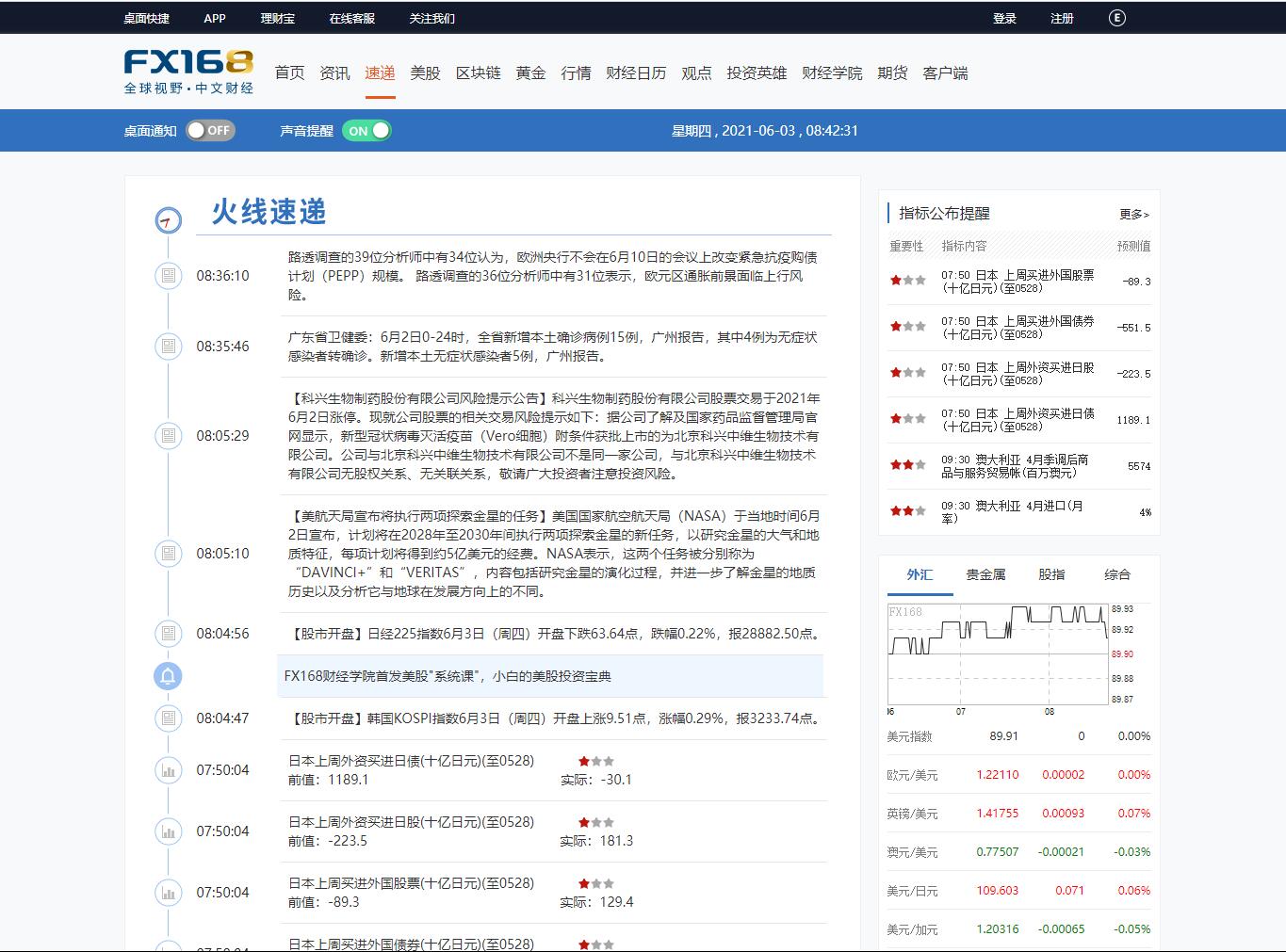Click the bell icon beside FX168财经学院 promo
The width and height of the screenshot is (1286, 952).
click(x=168, y=676)
